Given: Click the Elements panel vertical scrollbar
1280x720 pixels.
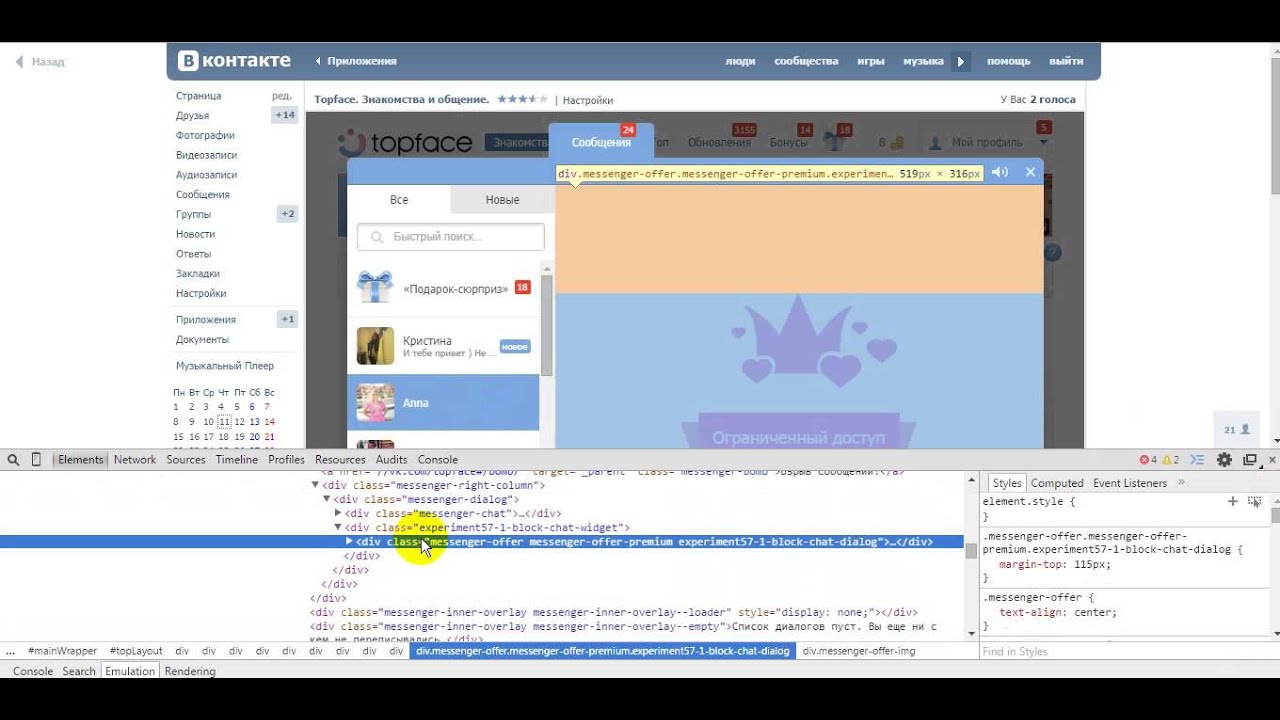Looking at the screenshot, I should 971,553.
